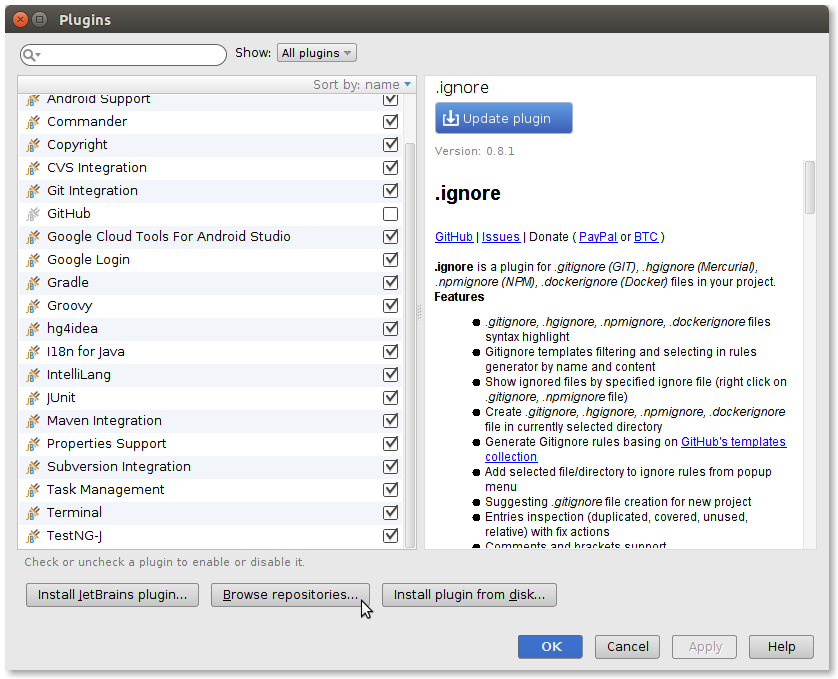The image size is (838, 679).
Task: Click the I18n for Java plugin icon
Action: tap(33, 352)
